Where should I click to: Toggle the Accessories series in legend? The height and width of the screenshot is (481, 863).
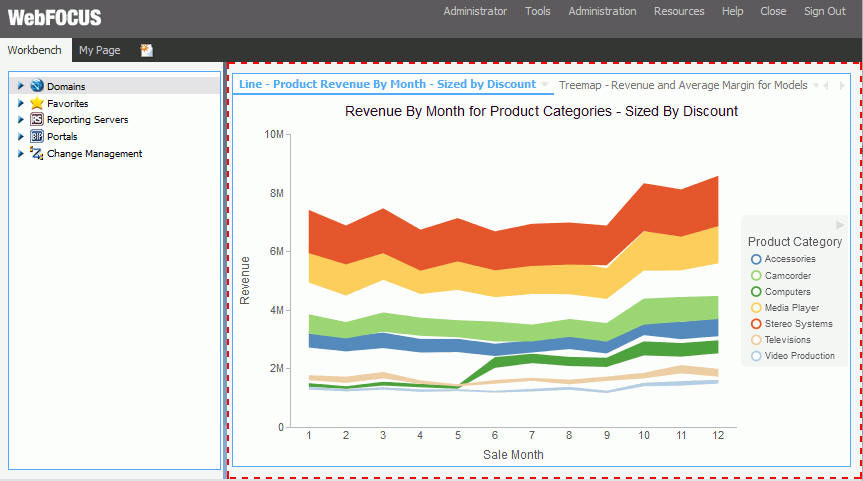click(x=757, y=259)
